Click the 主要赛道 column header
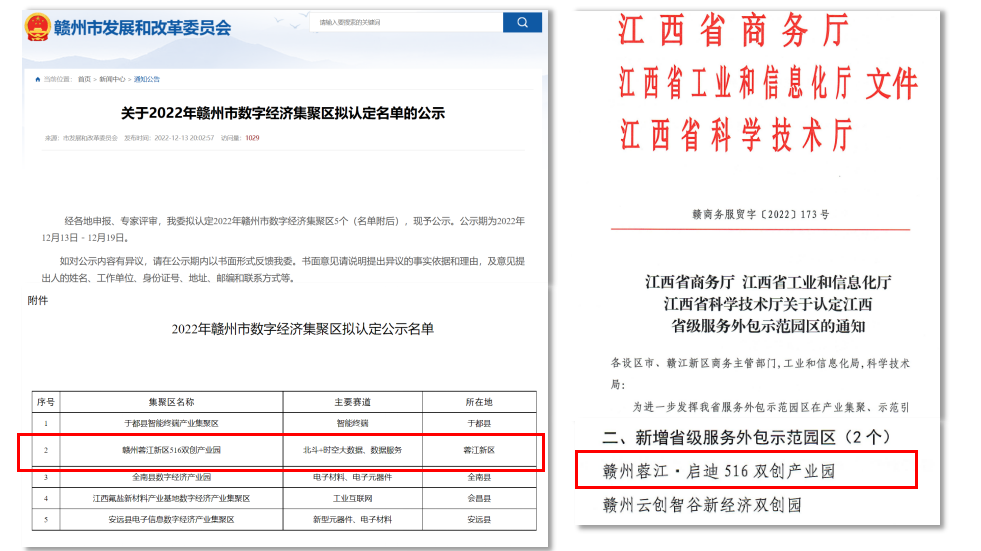The width and height of the screenshot is (981, 551). [352, 402]
